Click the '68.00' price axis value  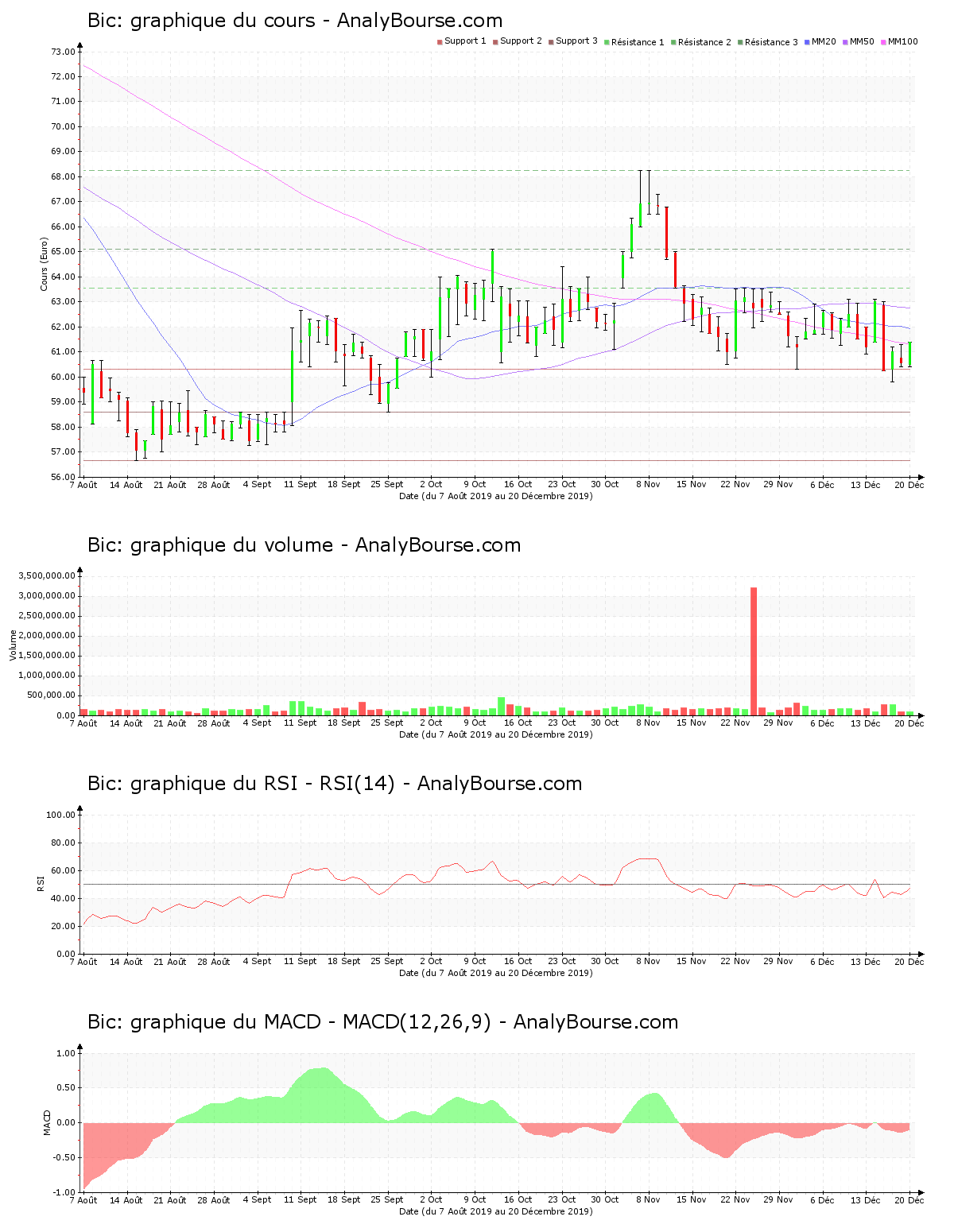tap(63, 176)
